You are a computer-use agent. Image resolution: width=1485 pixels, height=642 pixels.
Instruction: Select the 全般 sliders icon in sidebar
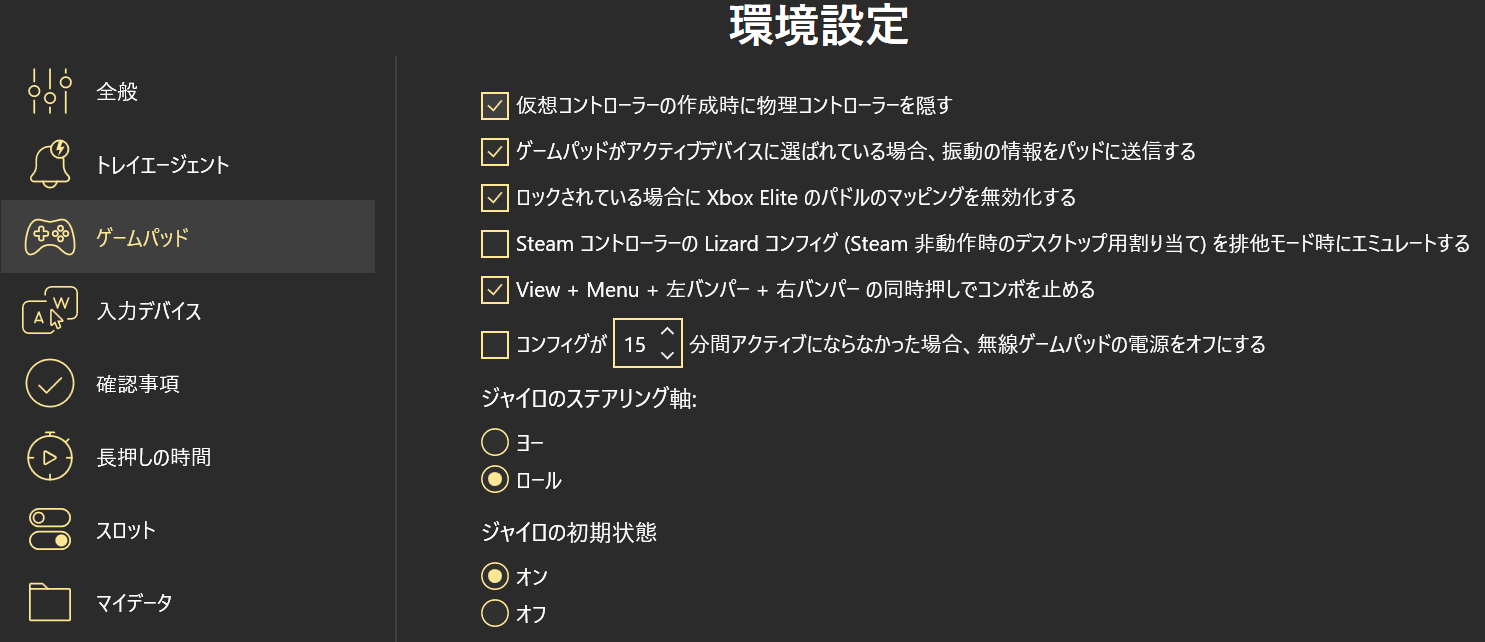pos(48,90)
